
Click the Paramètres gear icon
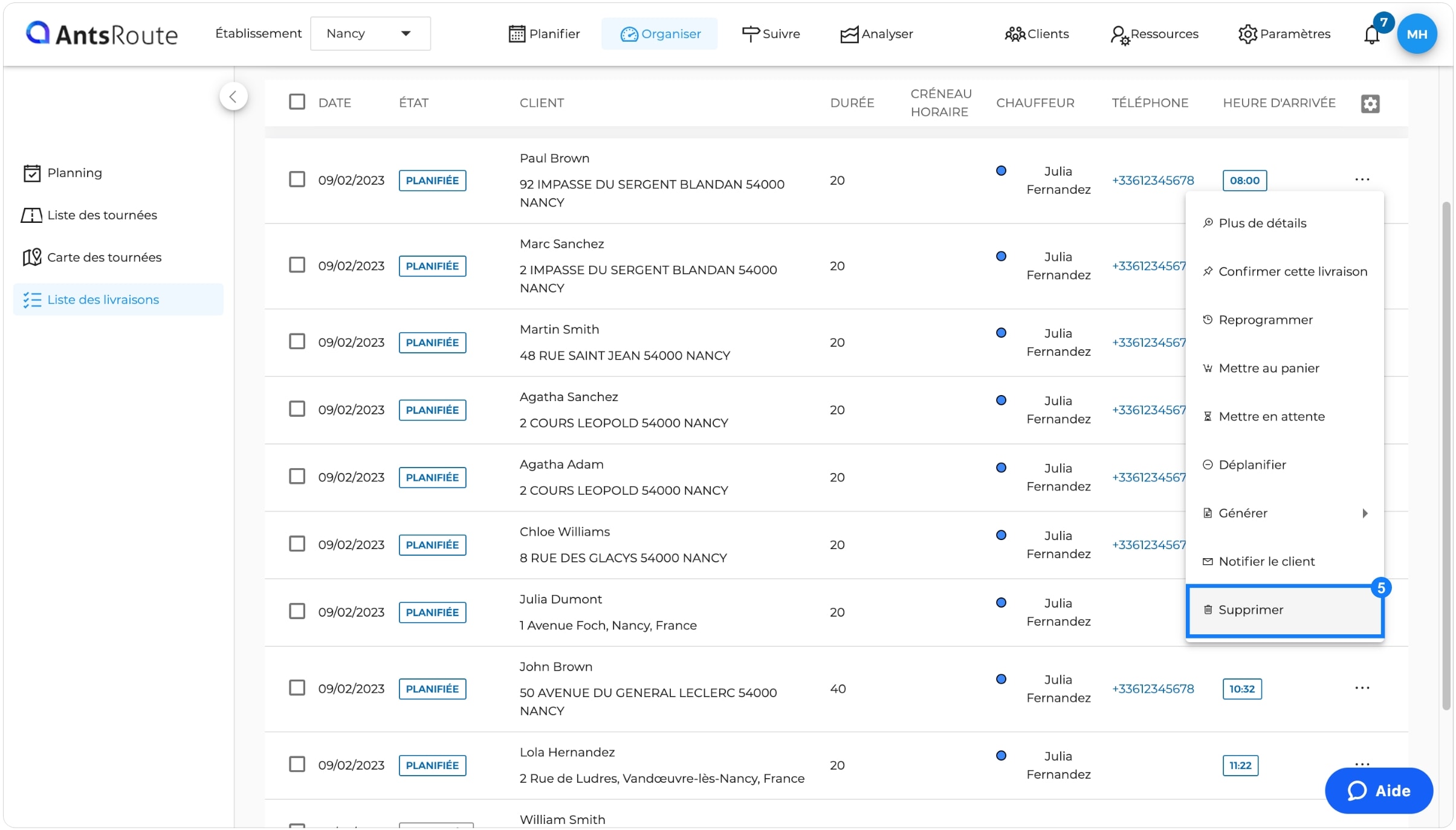(x=1247, y=34)
